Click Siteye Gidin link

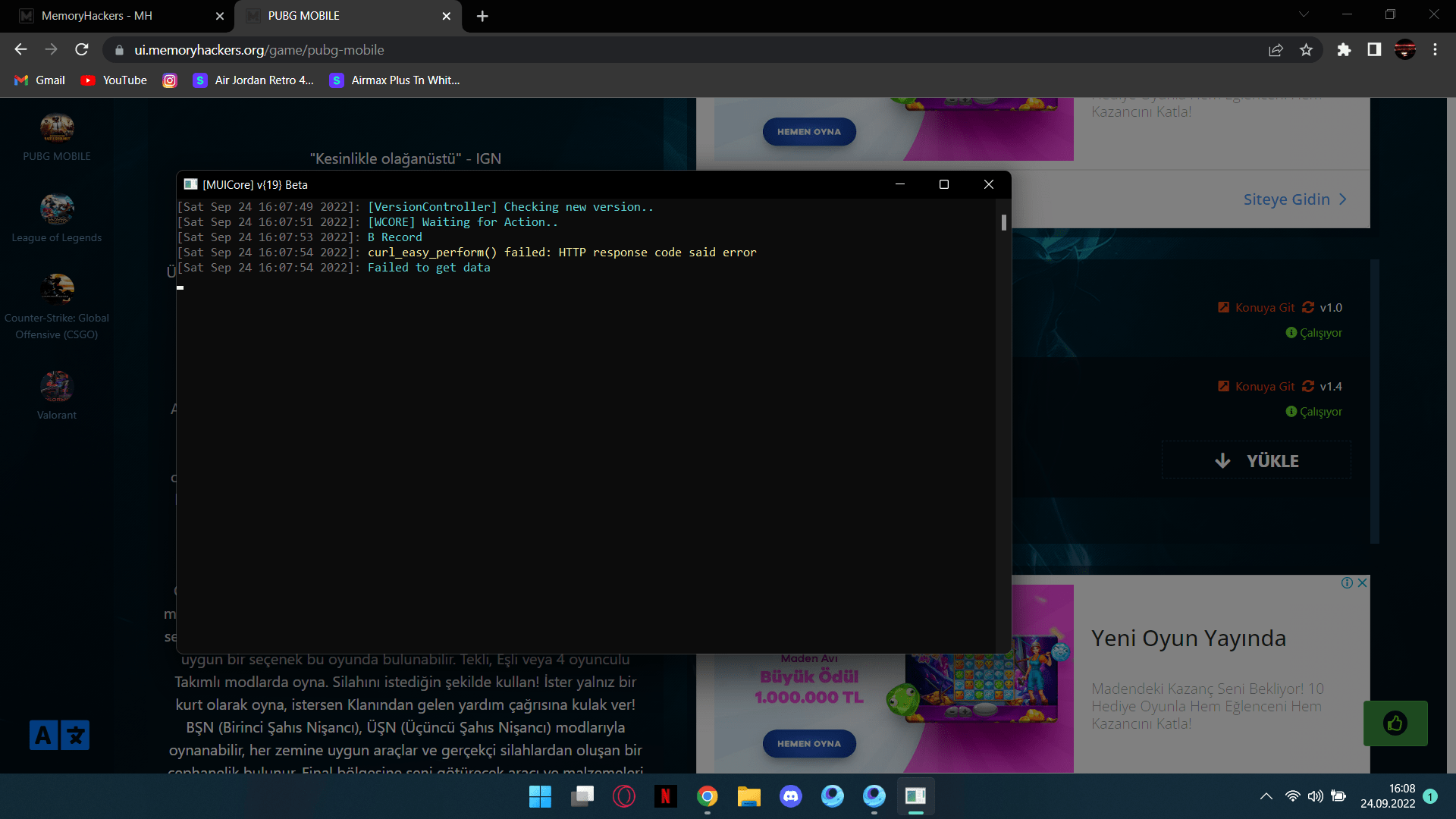[x=1294, y=199]
